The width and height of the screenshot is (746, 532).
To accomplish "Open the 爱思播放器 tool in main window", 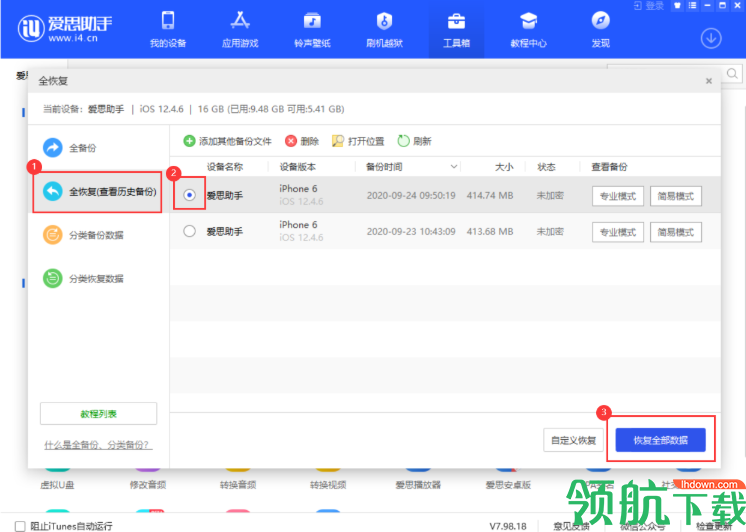I will 418,478.
